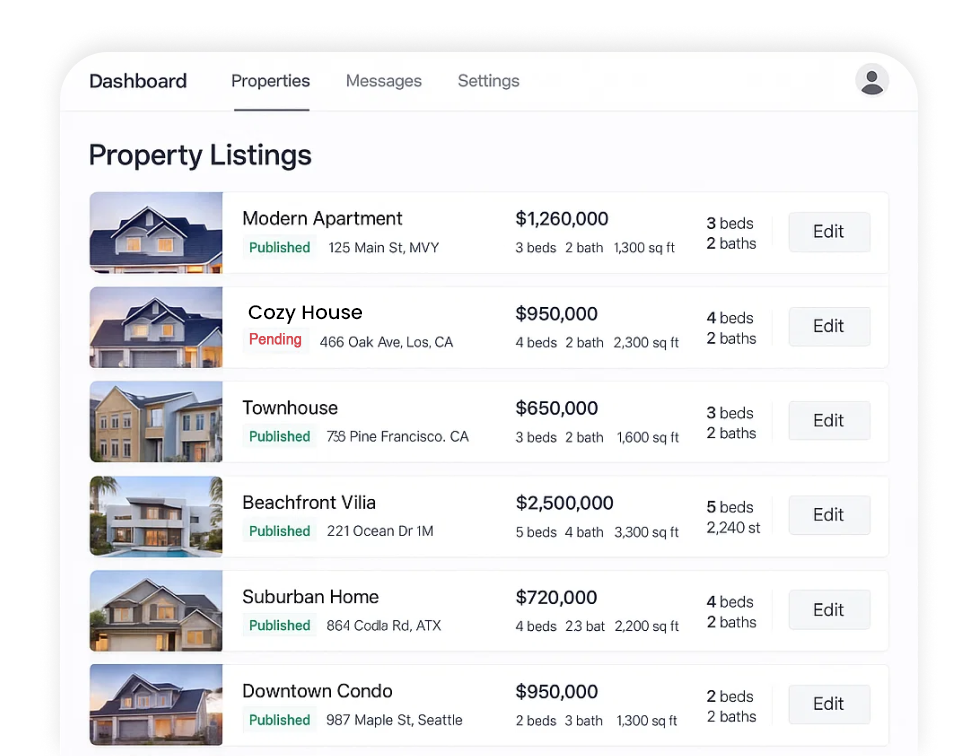The image size is (976, 756).
Task: Click the 5 beds summary on Beachfront Vilia
Action: point(730,507)
